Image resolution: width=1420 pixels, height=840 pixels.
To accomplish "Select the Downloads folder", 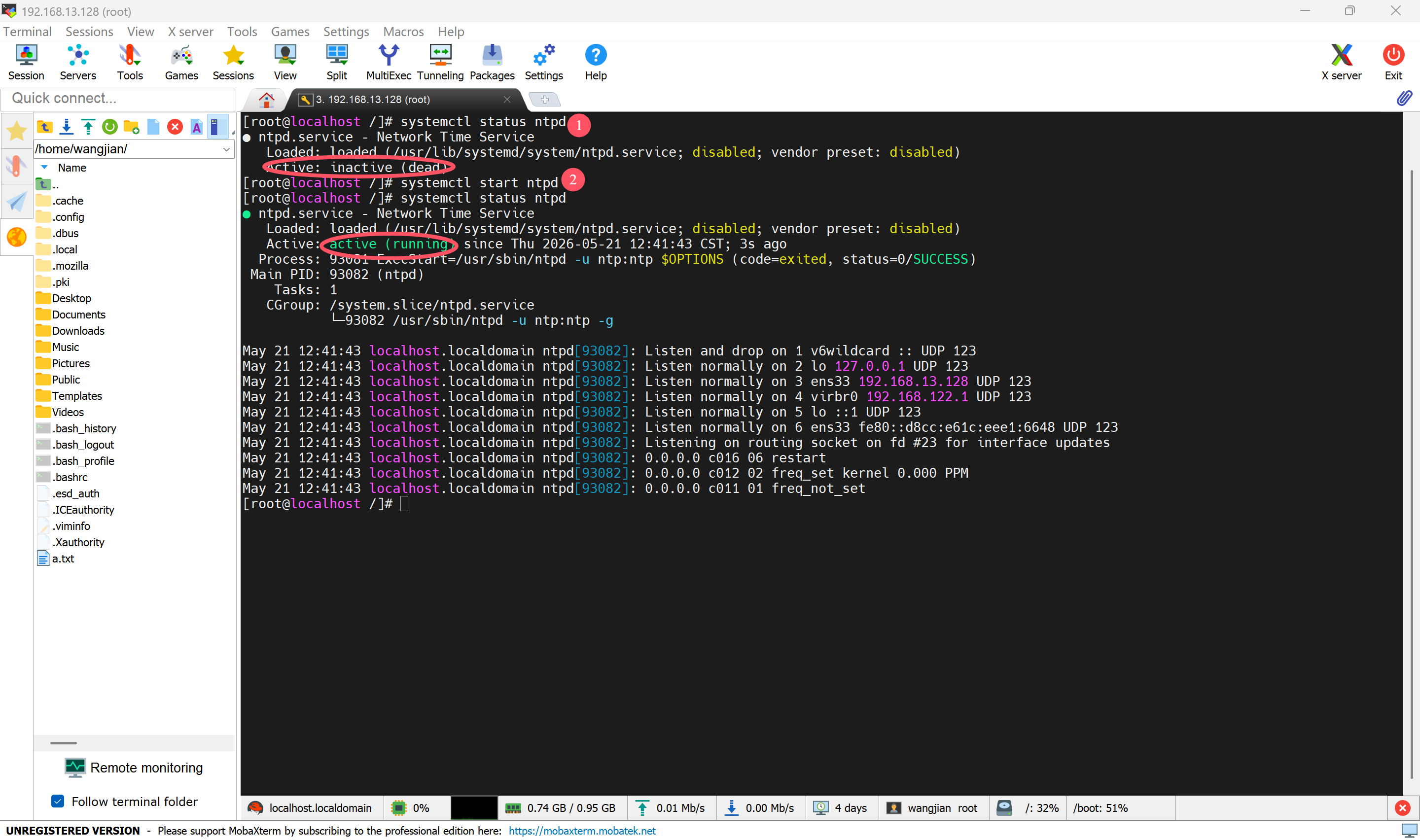I will click(x=78, y=331).
